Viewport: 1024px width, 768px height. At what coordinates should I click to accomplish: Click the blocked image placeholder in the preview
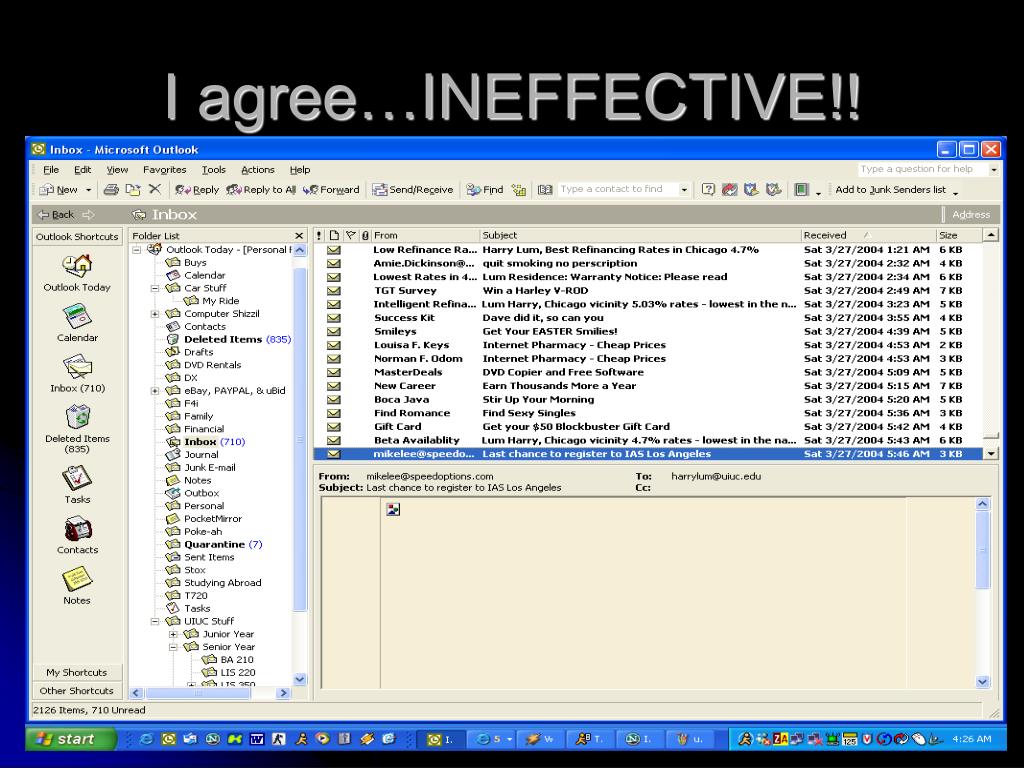click(x=393, y=509)
